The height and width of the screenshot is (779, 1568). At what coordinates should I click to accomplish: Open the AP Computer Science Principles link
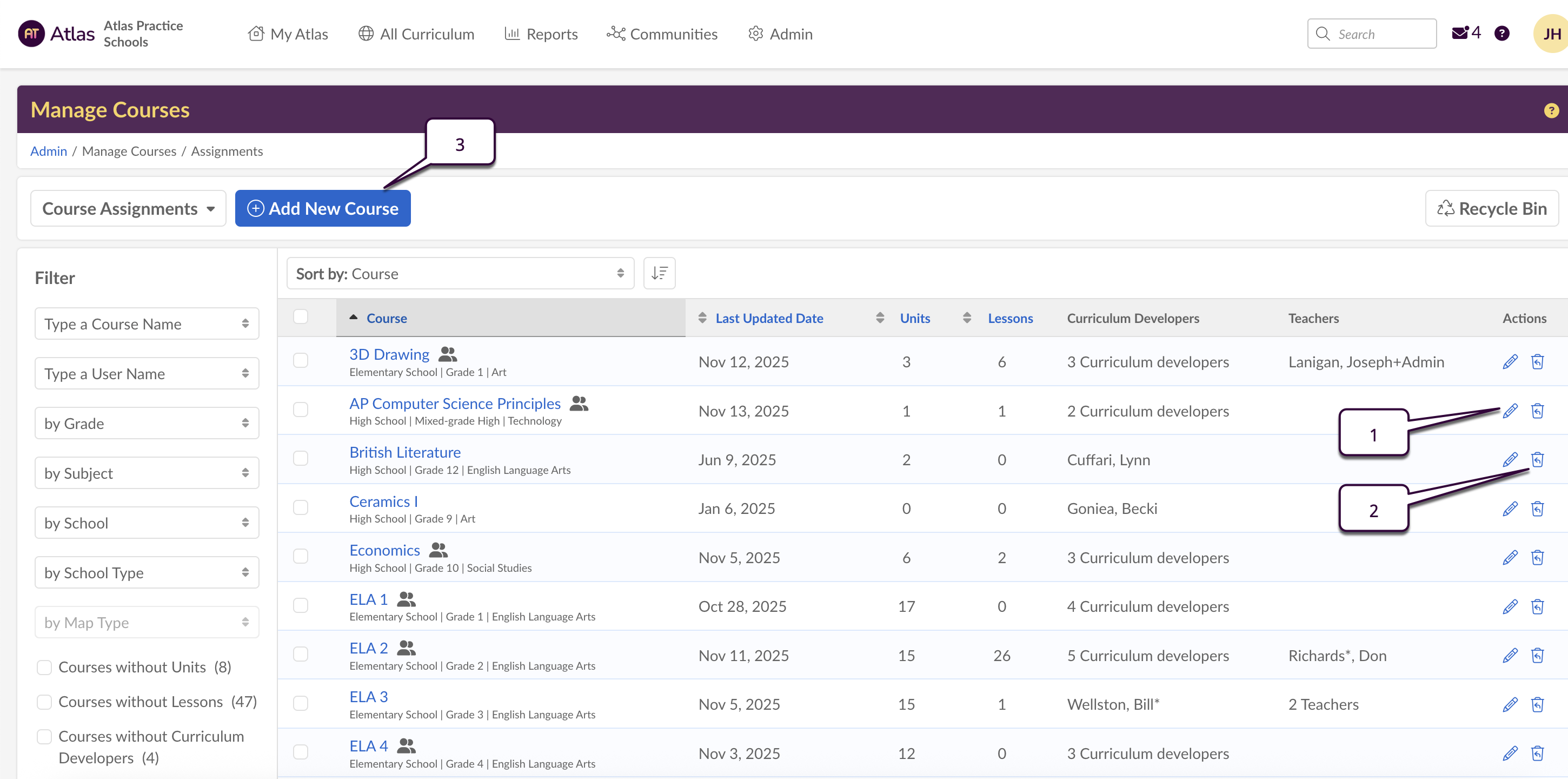[455, 403]
